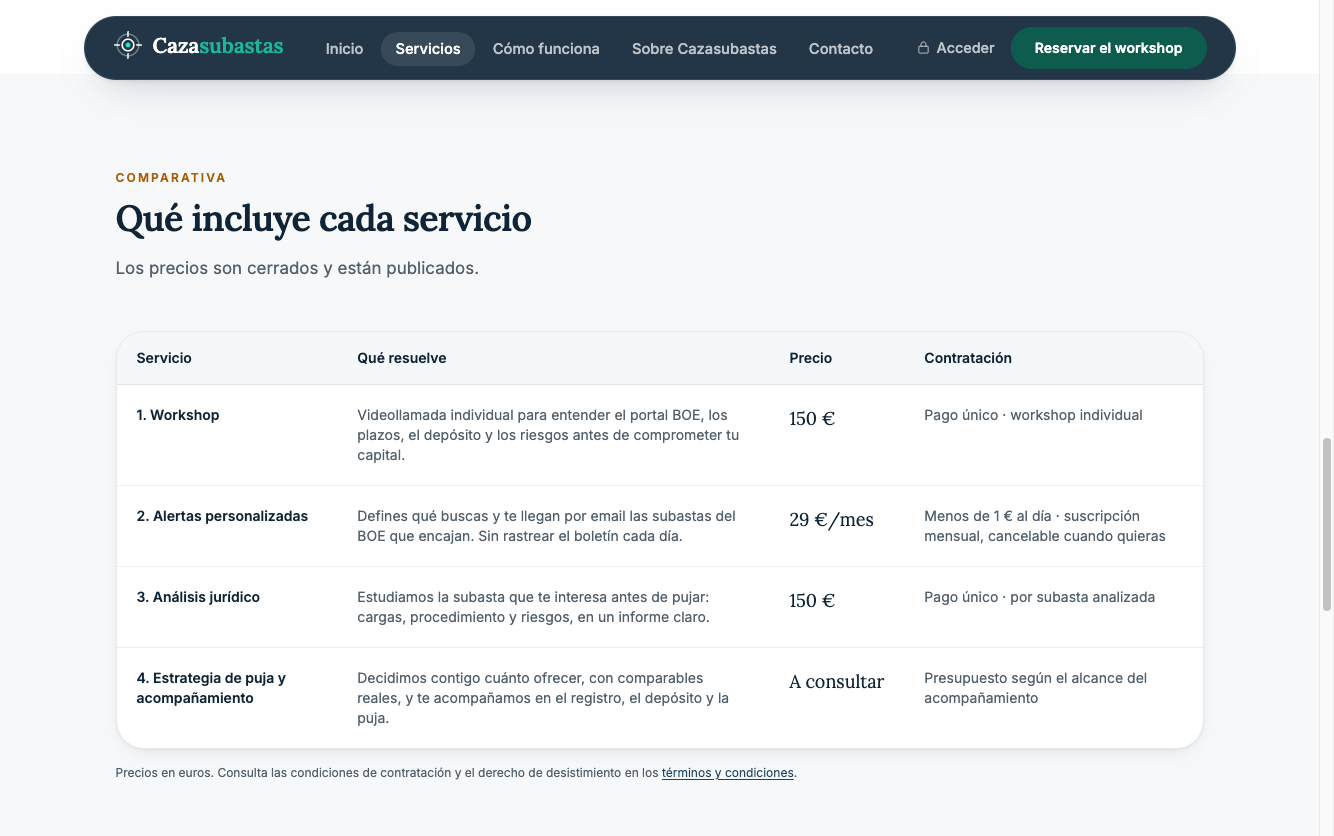This screenshot has height=836, width=1334.
Task: Go to Cómo funciona page
Action: (546, 48)
